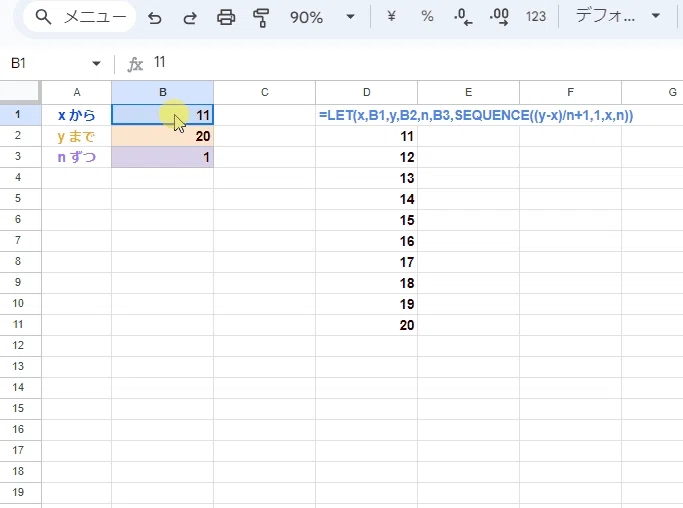
Task: Redo the last action
Action: [x=190, y=17]
